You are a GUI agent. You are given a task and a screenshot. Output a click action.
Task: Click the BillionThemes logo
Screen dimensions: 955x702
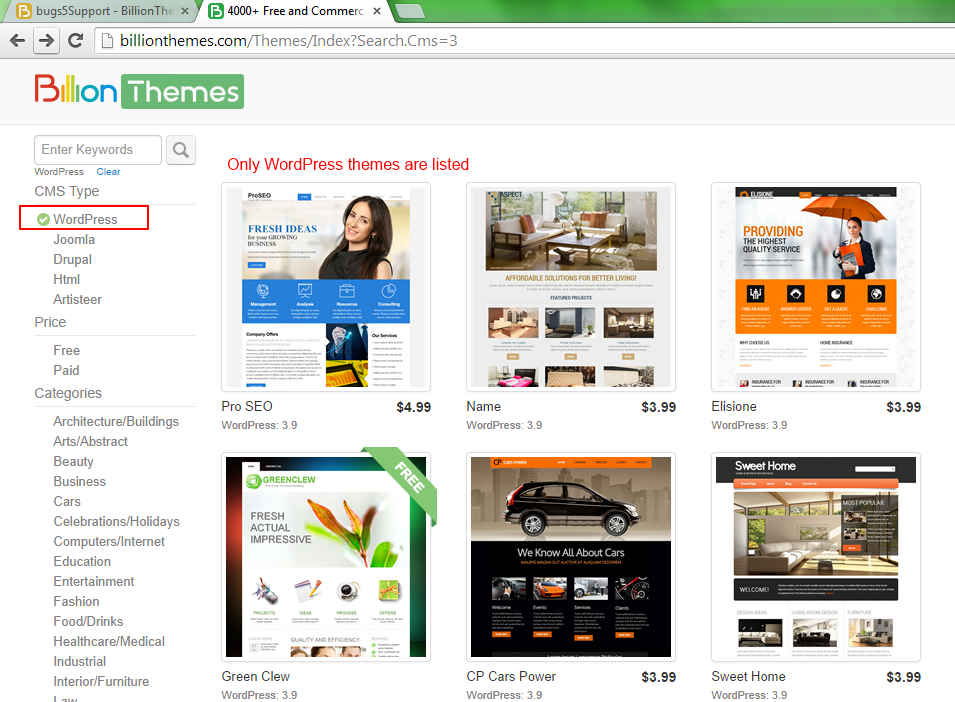point(139,91)
